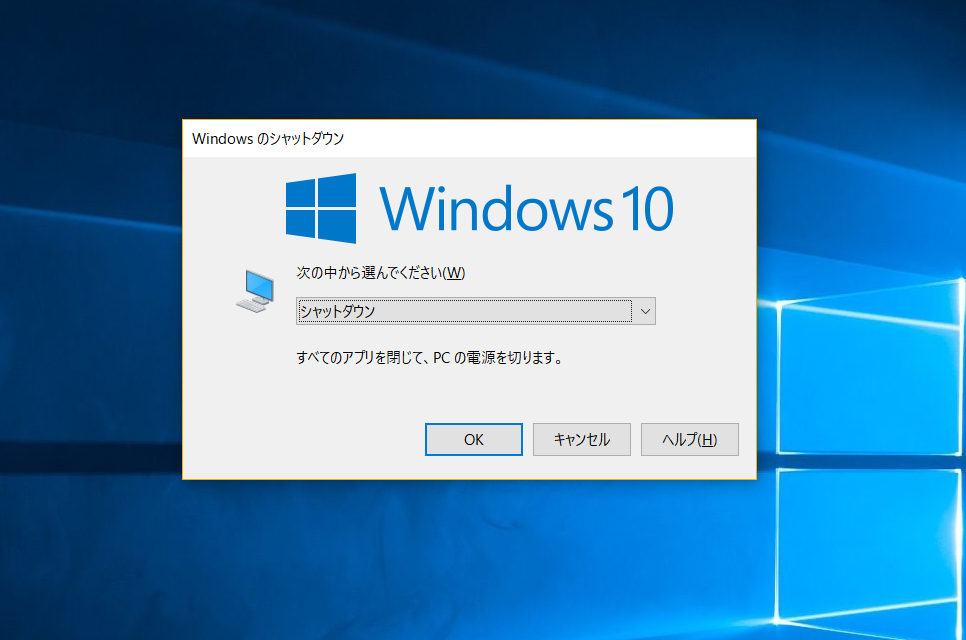Open help via ヘルプ(H) button
This screenshot has width=966, height=640.
tap(689, 439)
